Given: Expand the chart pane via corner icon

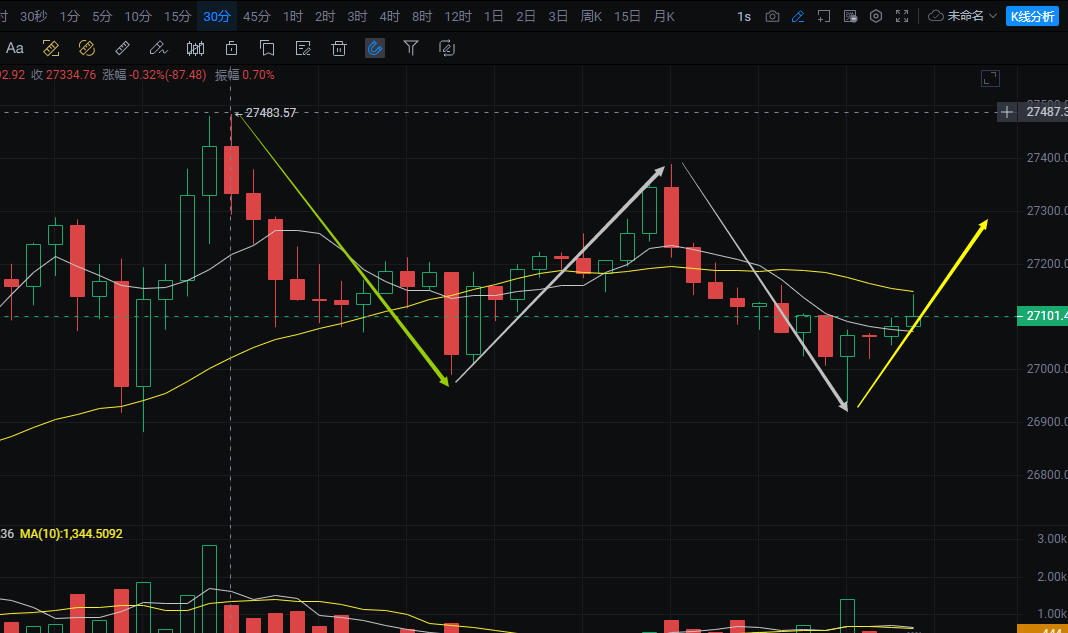Looking at the screenshot, I should click(990, 79).
